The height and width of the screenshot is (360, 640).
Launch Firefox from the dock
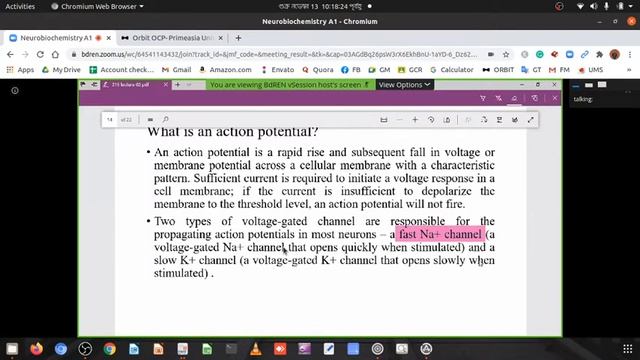[x=36, y=349]
